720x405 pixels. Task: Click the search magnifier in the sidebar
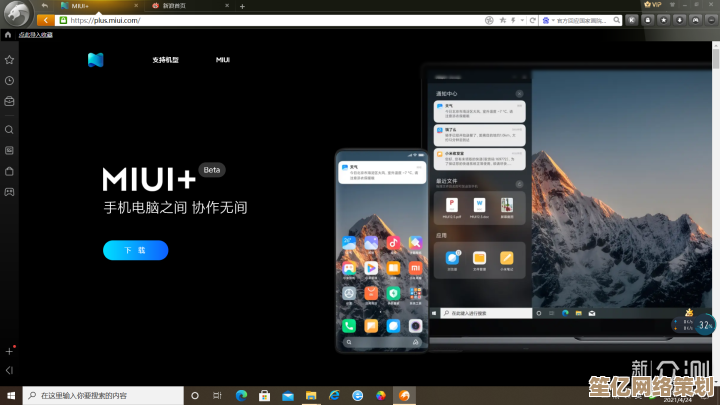pos(9,130)
